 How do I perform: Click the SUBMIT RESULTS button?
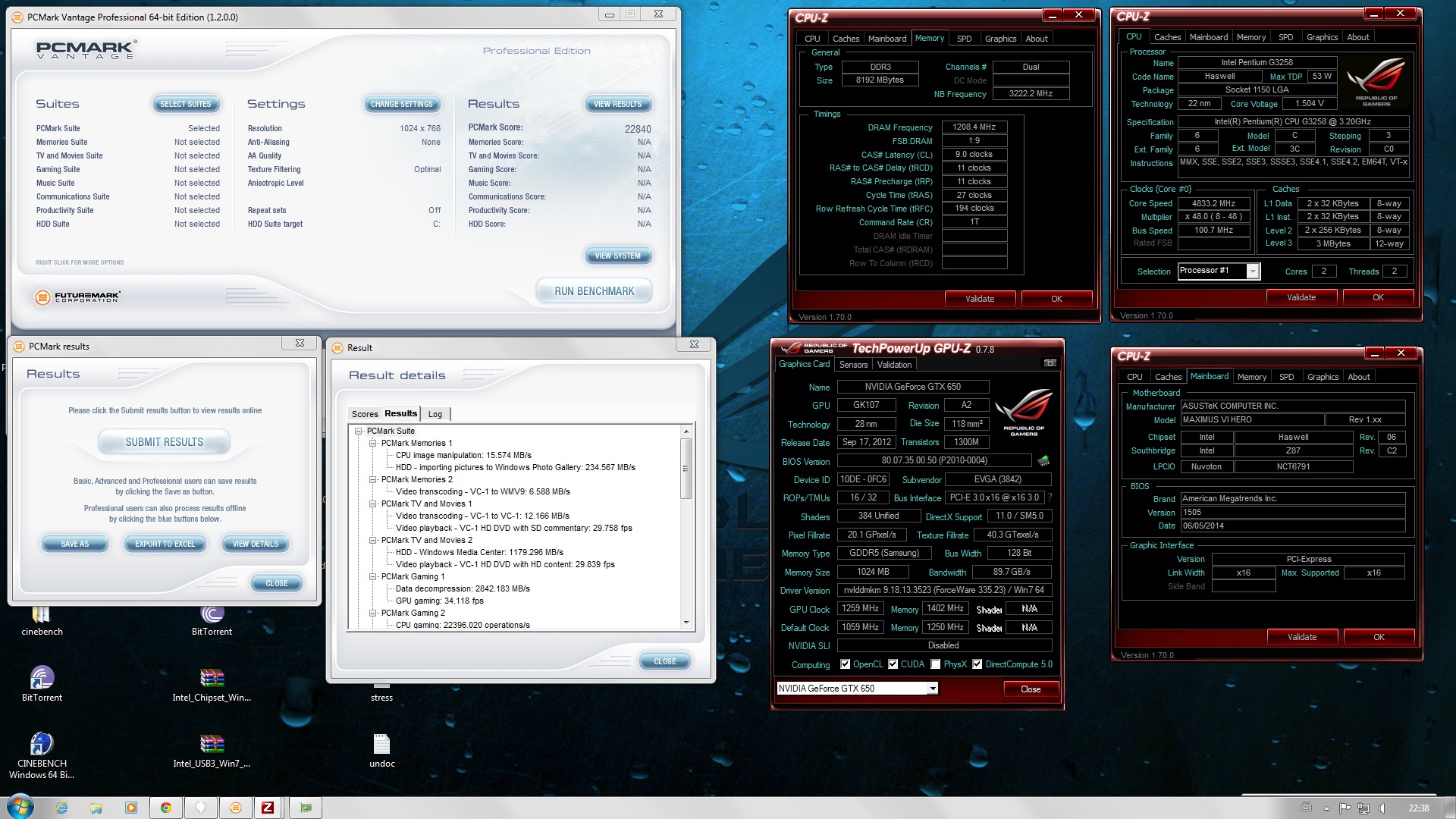click(164, 442)
